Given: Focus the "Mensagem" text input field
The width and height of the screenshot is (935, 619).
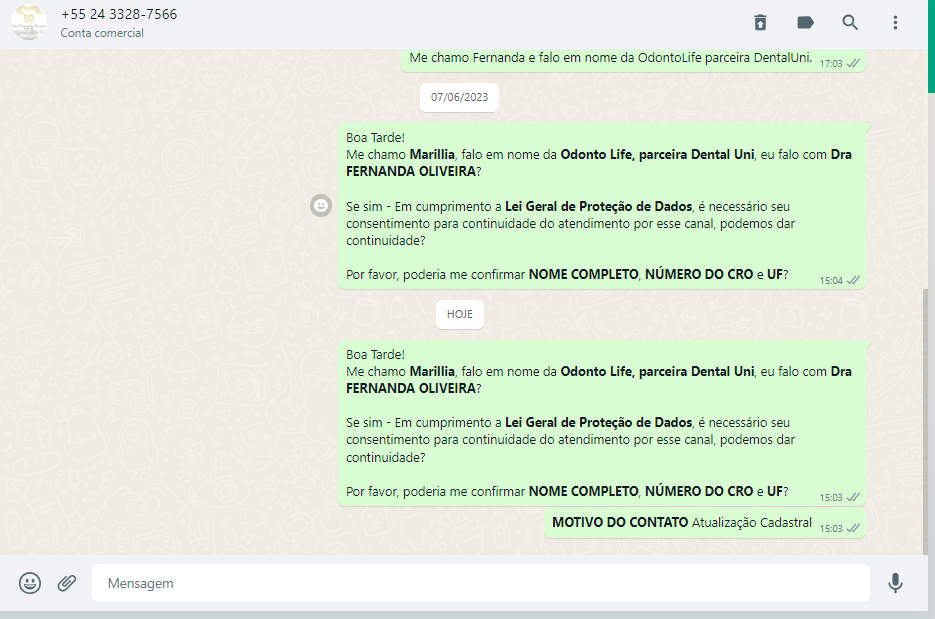Looking at the screenshot, I should [480, 583].
